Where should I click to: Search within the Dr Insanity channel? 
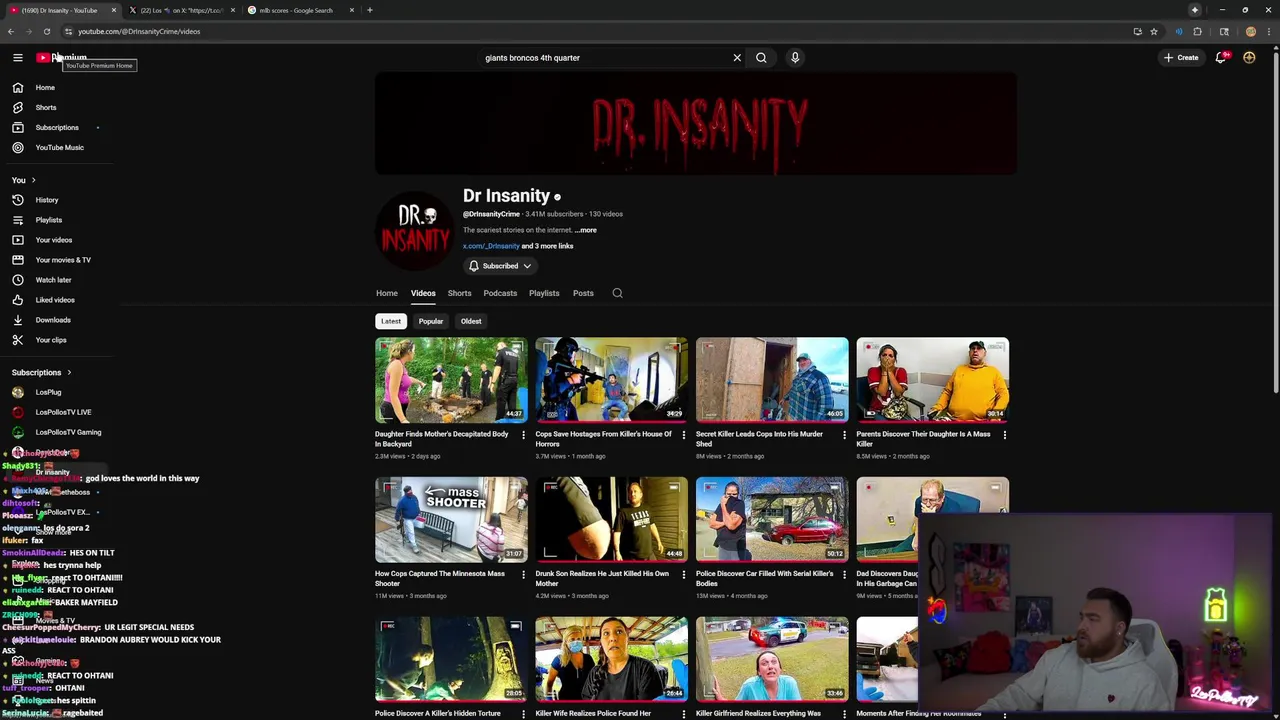point(617,293)
